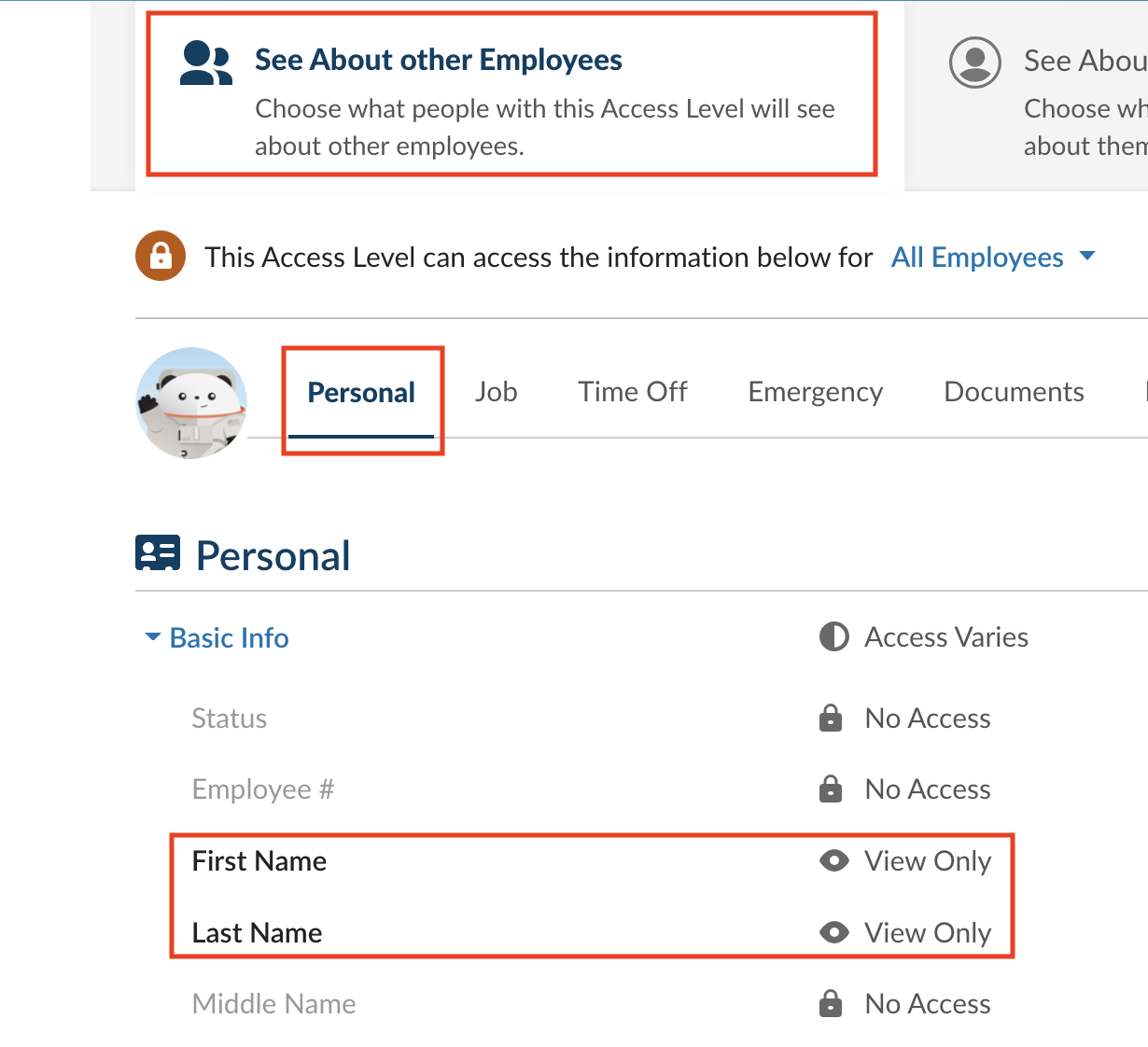Click the lock icon in the Employee # row

tap(831, 789)
